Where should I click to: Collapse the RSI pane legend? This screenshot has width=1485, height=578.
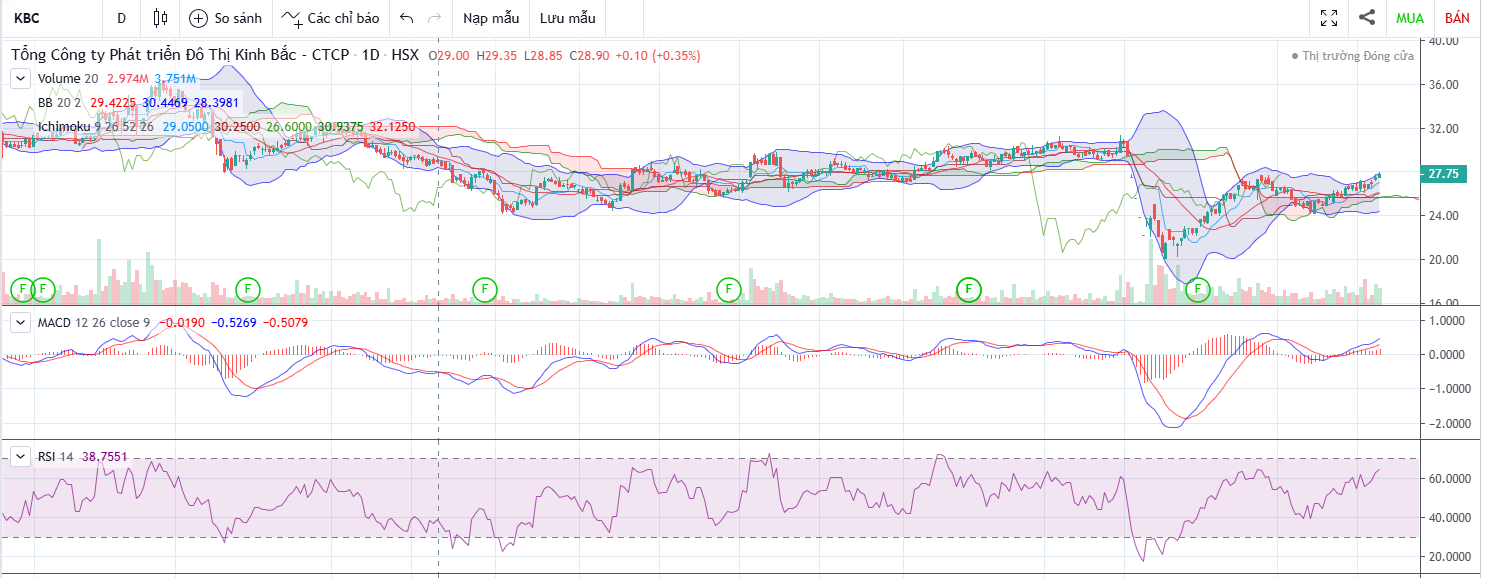[20, 456]
